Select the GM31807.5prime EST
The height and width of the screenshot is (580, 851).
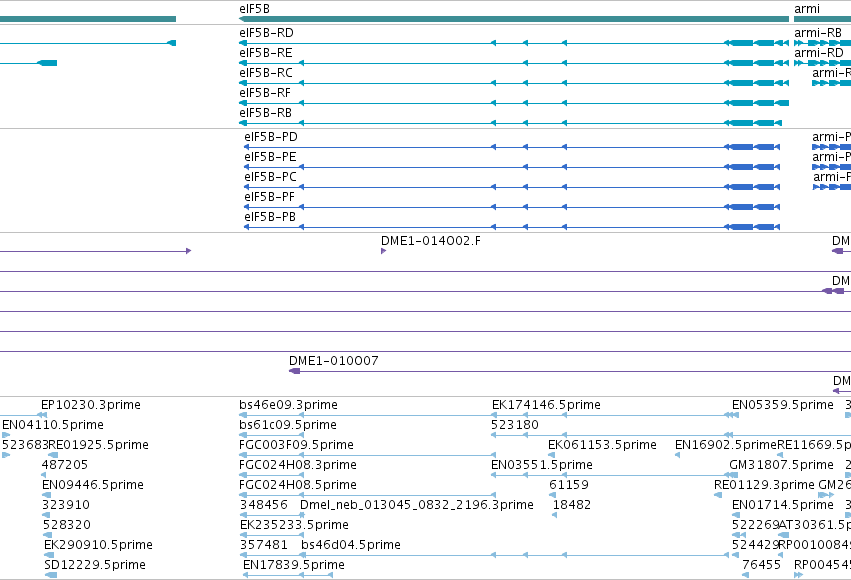pos(781,465)
